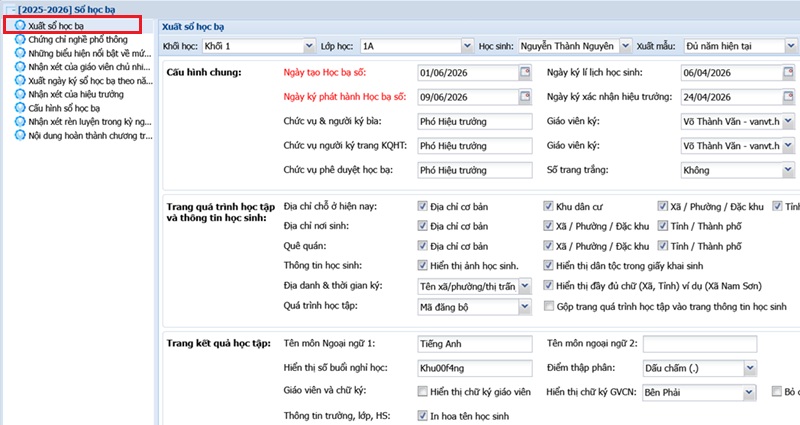Uncheck Địa chỉ cơ bản for Địa chỉ nơi sinh

[422, 226]
